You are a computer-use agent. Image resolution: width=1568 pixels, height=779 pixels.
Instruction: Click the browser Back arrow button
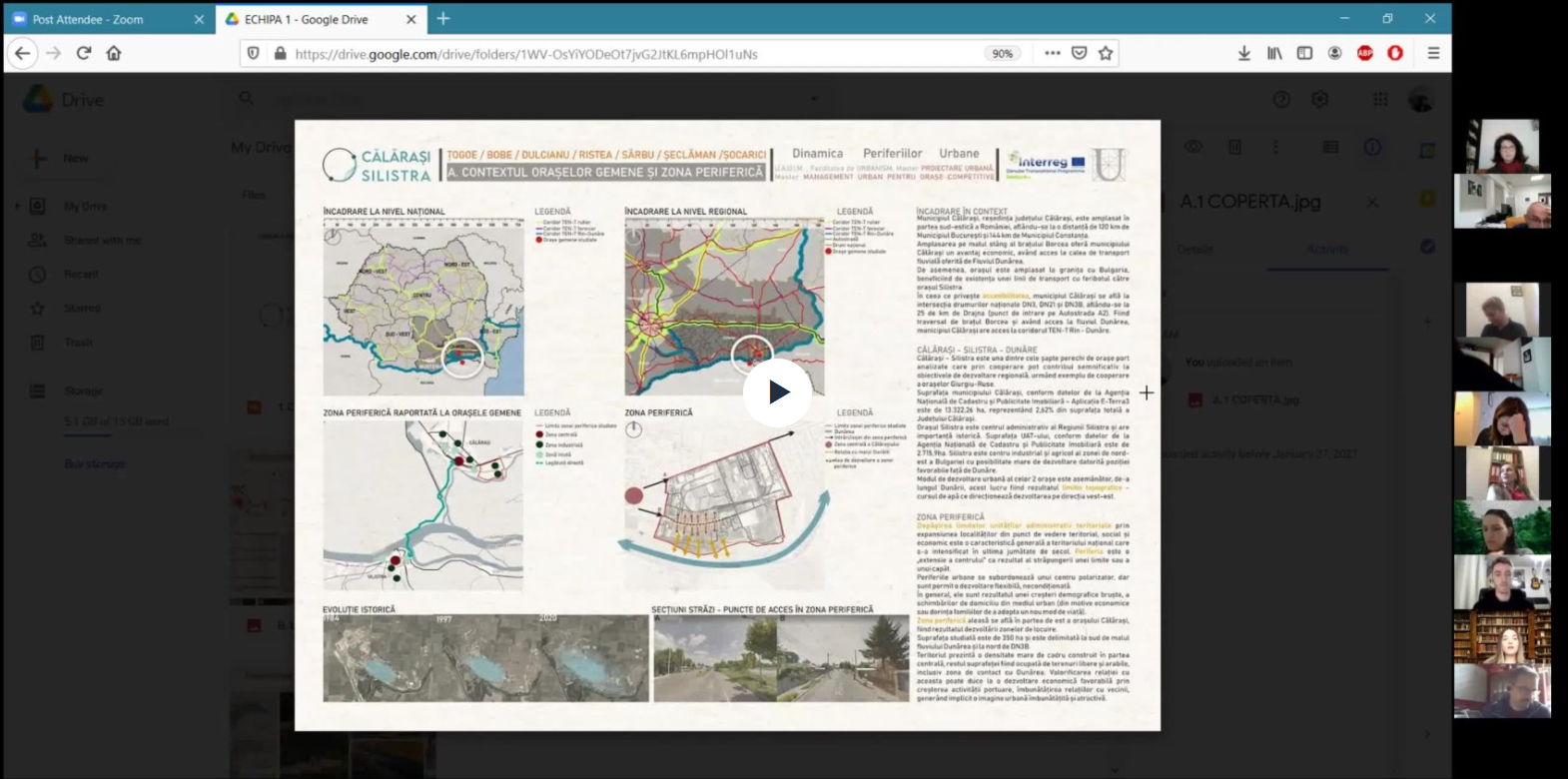point(23,53)
